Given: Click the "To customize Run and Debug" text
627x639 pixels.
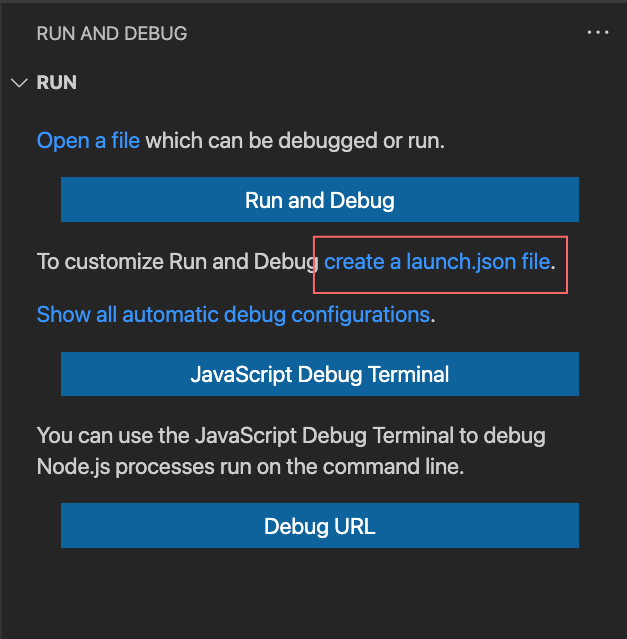Looking at the screenshot, I should pos(178,262).
